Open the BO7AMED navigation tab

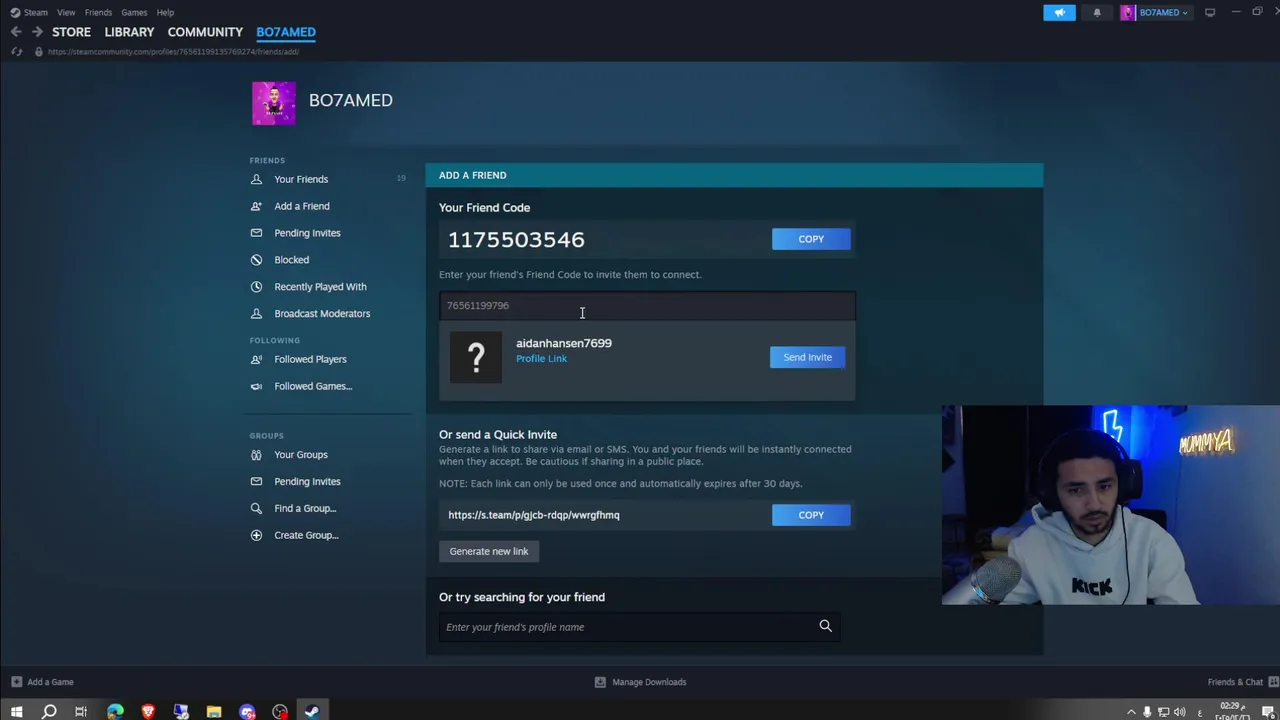(286, 32)
